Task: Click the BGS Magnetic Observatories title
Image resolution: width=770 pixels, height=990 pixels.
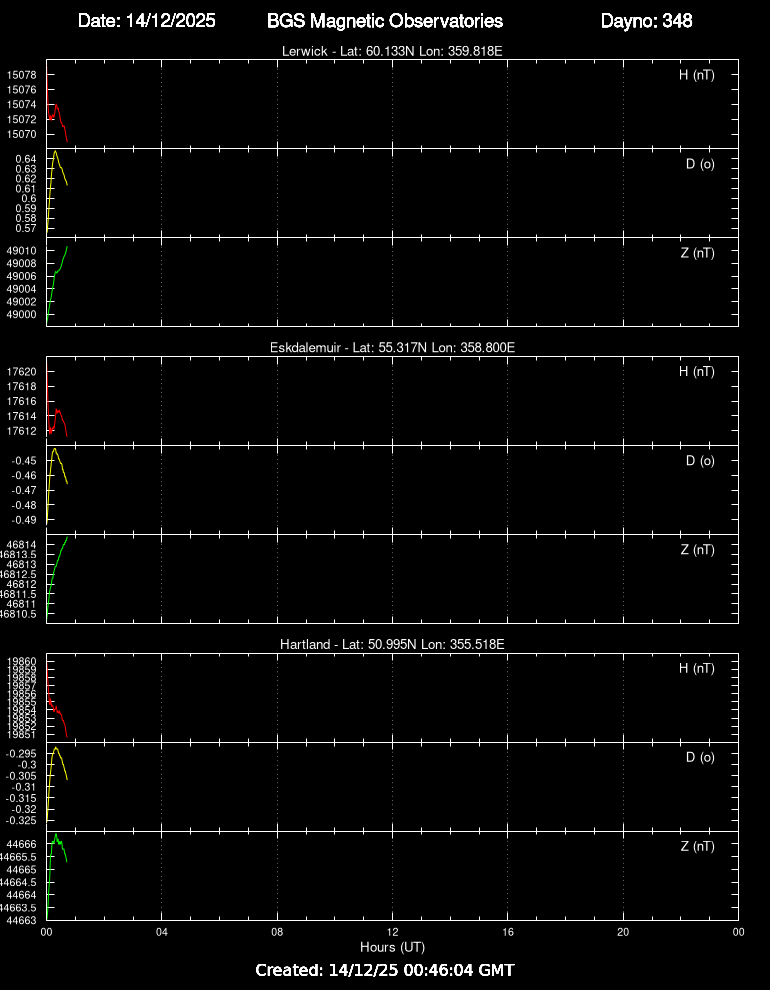Action: click(385, 21)
